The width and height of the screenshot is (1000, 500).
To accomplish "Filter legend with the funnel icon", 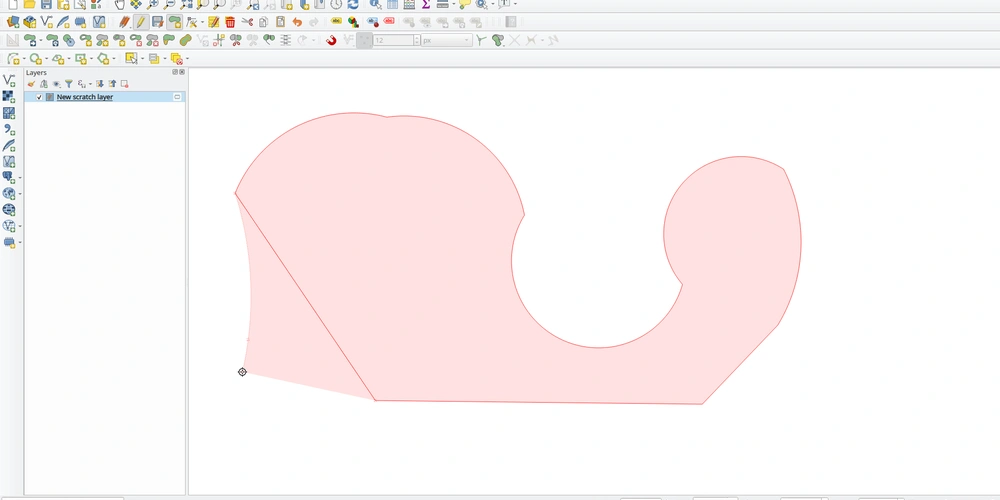I will coord(68,84).
